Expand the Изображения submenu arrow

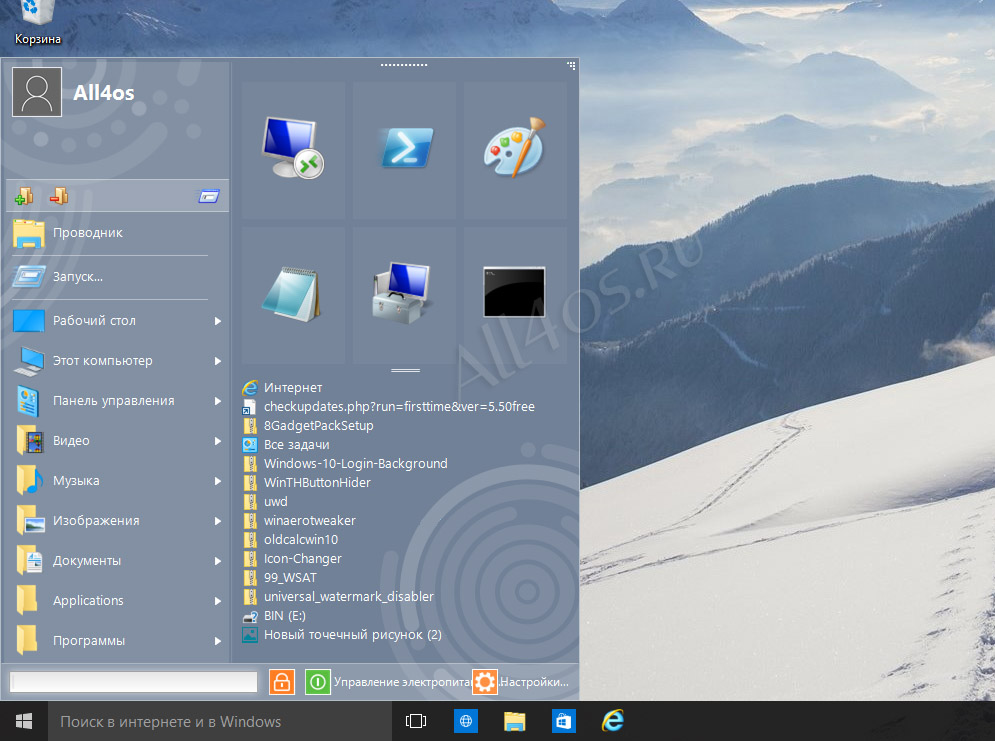point(218,521)
